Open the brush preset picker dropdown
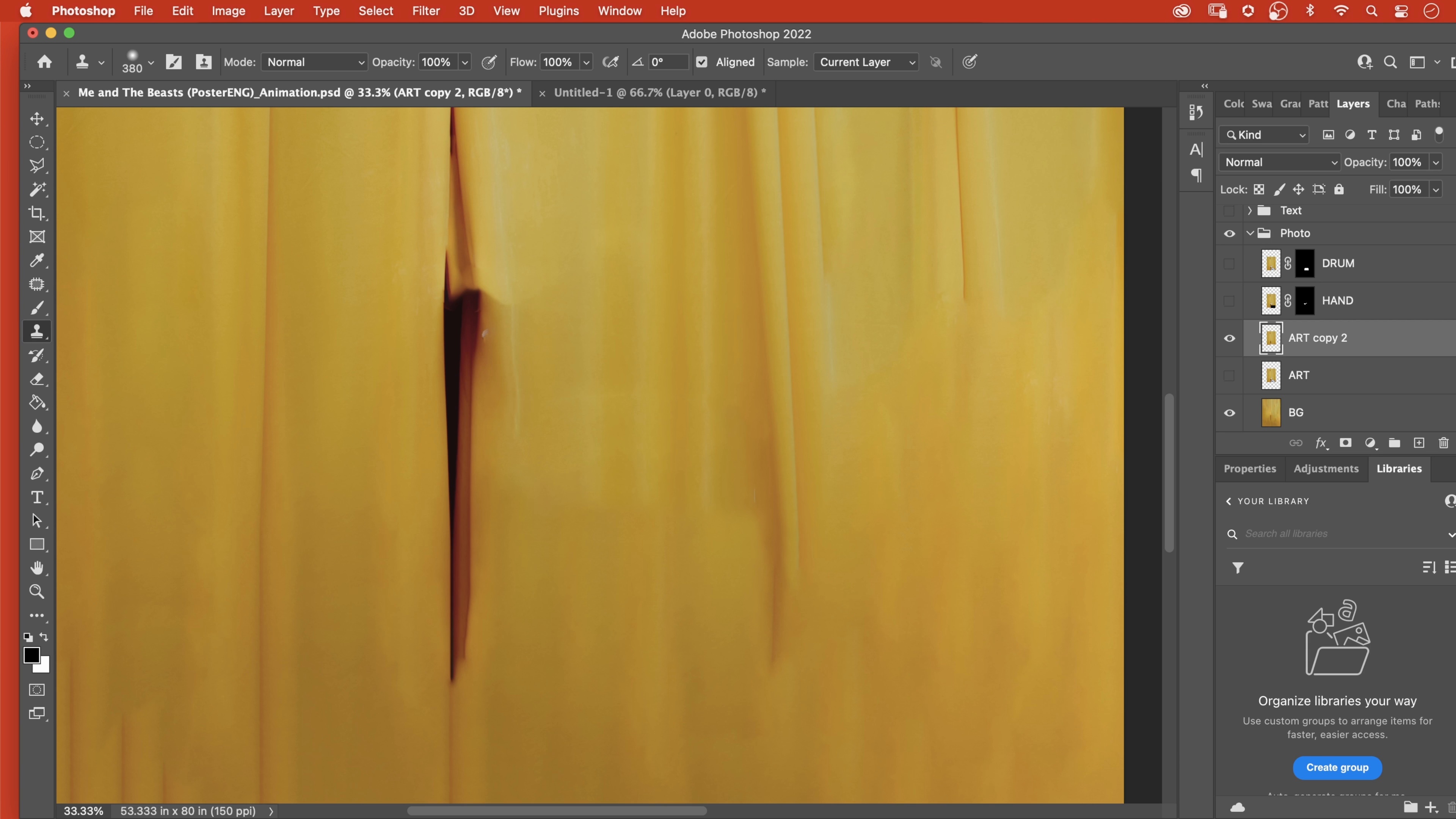 click(151, 62)
